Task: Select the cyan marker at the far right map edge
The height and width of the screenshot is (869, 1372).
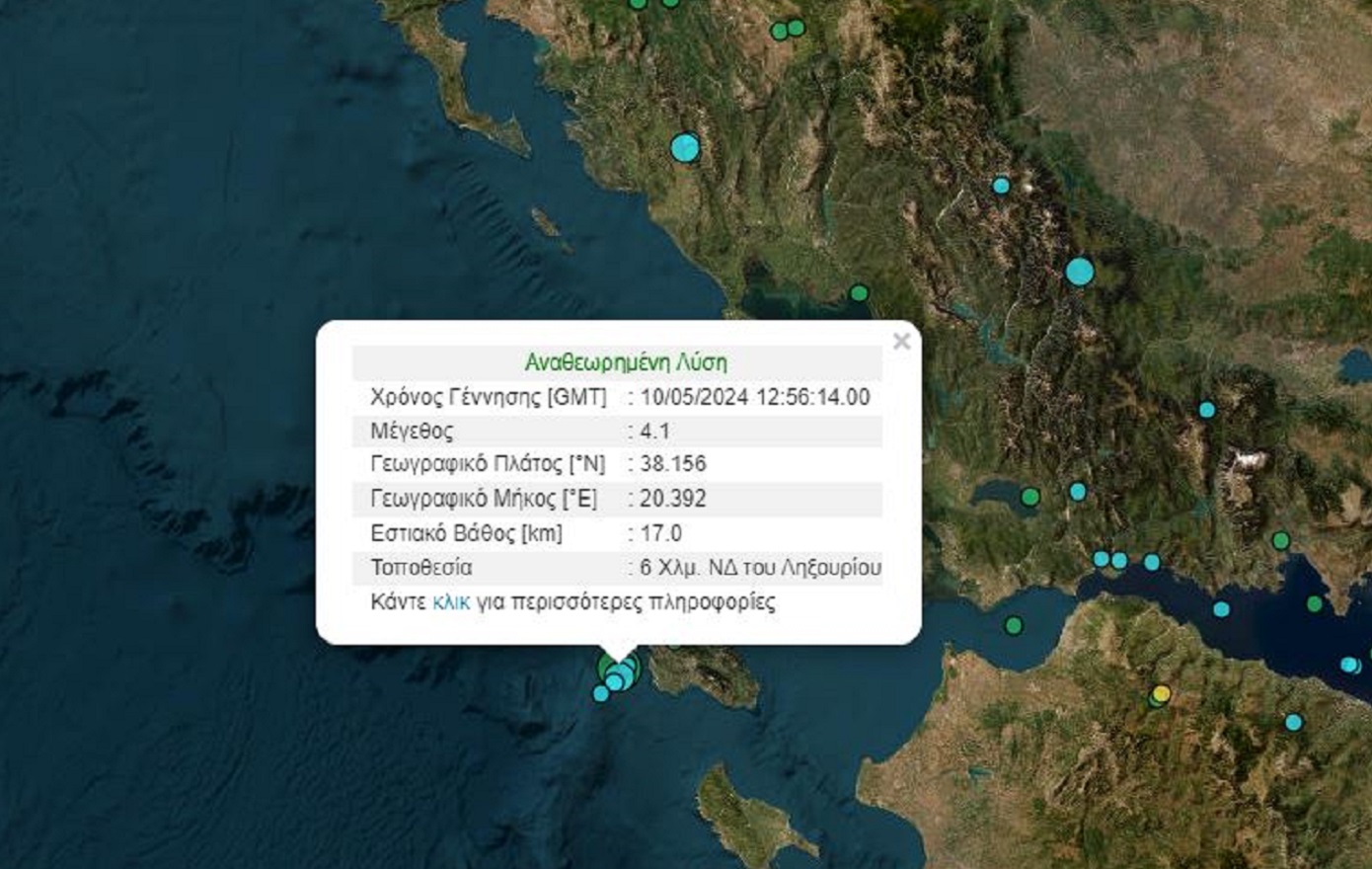Action: click(x=1349, y=665)
